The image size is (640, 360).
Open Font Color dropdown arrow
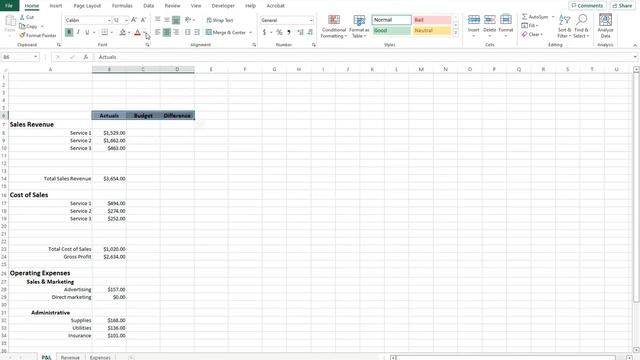[x=144, y=32]
